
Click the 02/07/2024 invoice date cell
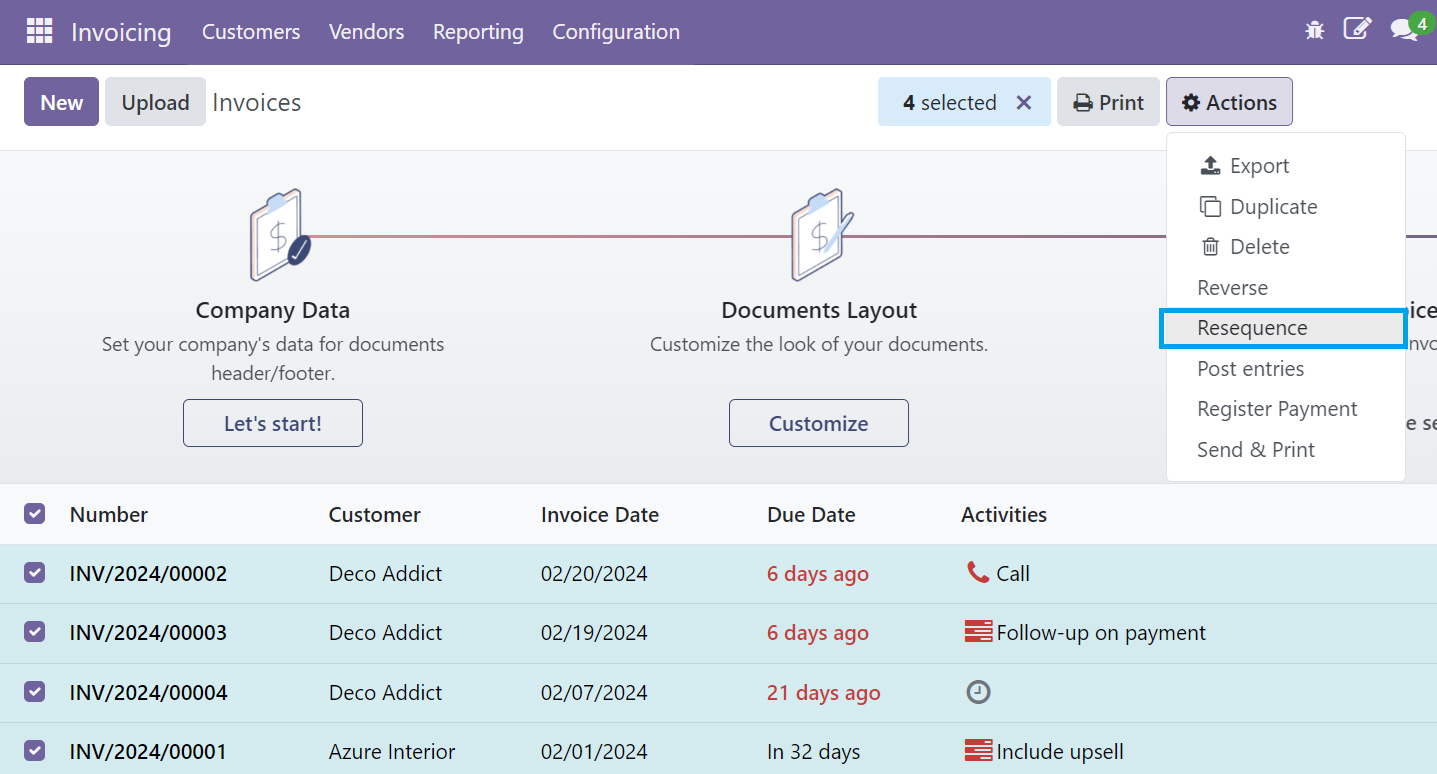594,692
